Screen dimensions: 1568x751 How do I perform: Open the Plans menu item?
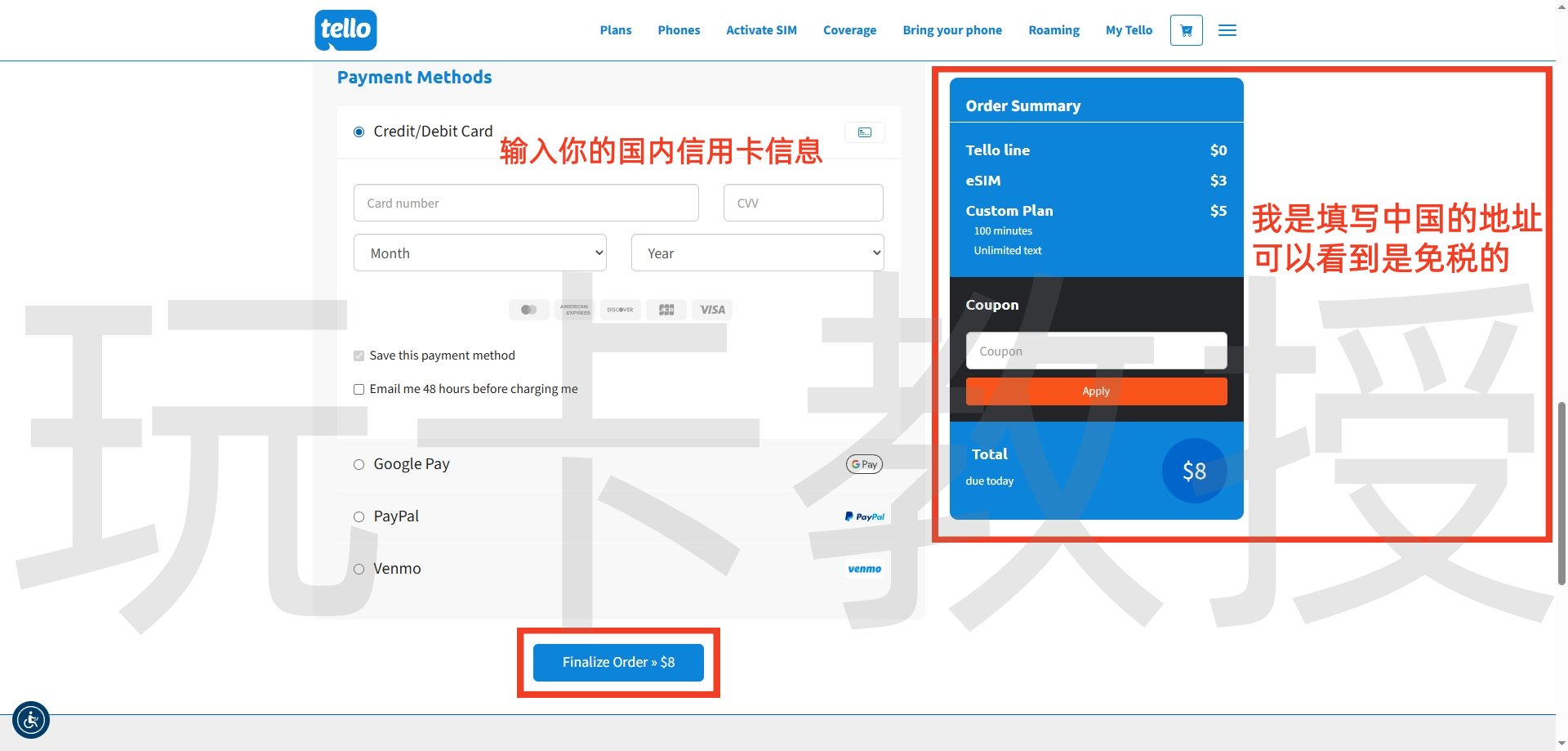pyautogui.click(x=615, y=30)
